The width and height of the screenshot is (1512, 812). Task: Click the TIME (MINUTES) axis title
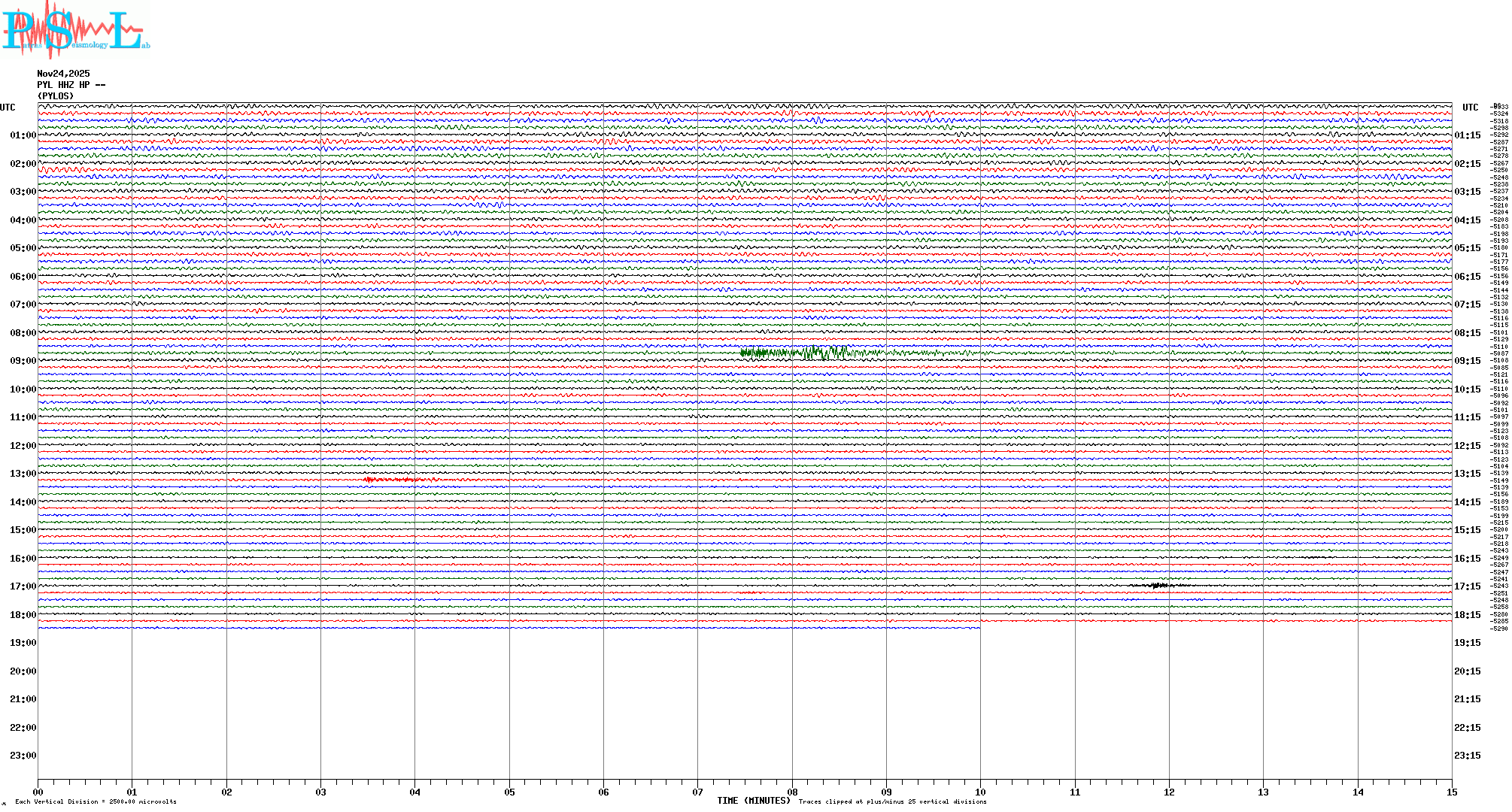(x=754, y=801)
